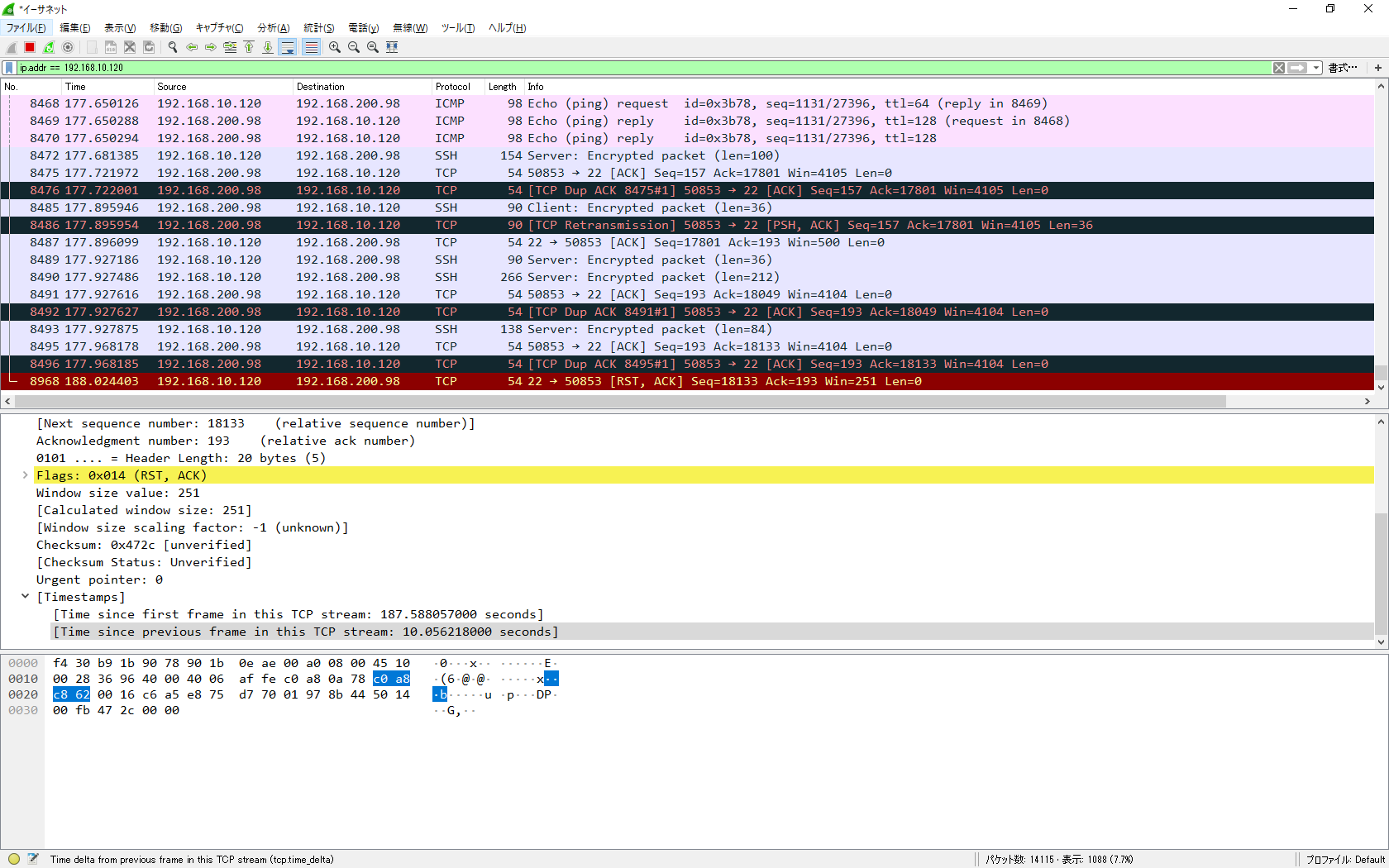Open the 表示(V) menu
The height and width of the screenshot is (868, 1389).
[x=120, y=28]
